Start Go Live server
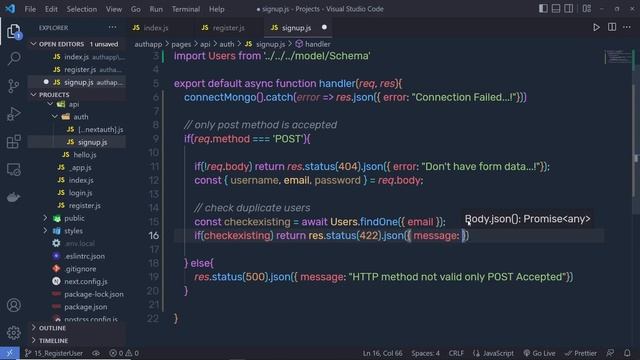 [x=539, y=353]
